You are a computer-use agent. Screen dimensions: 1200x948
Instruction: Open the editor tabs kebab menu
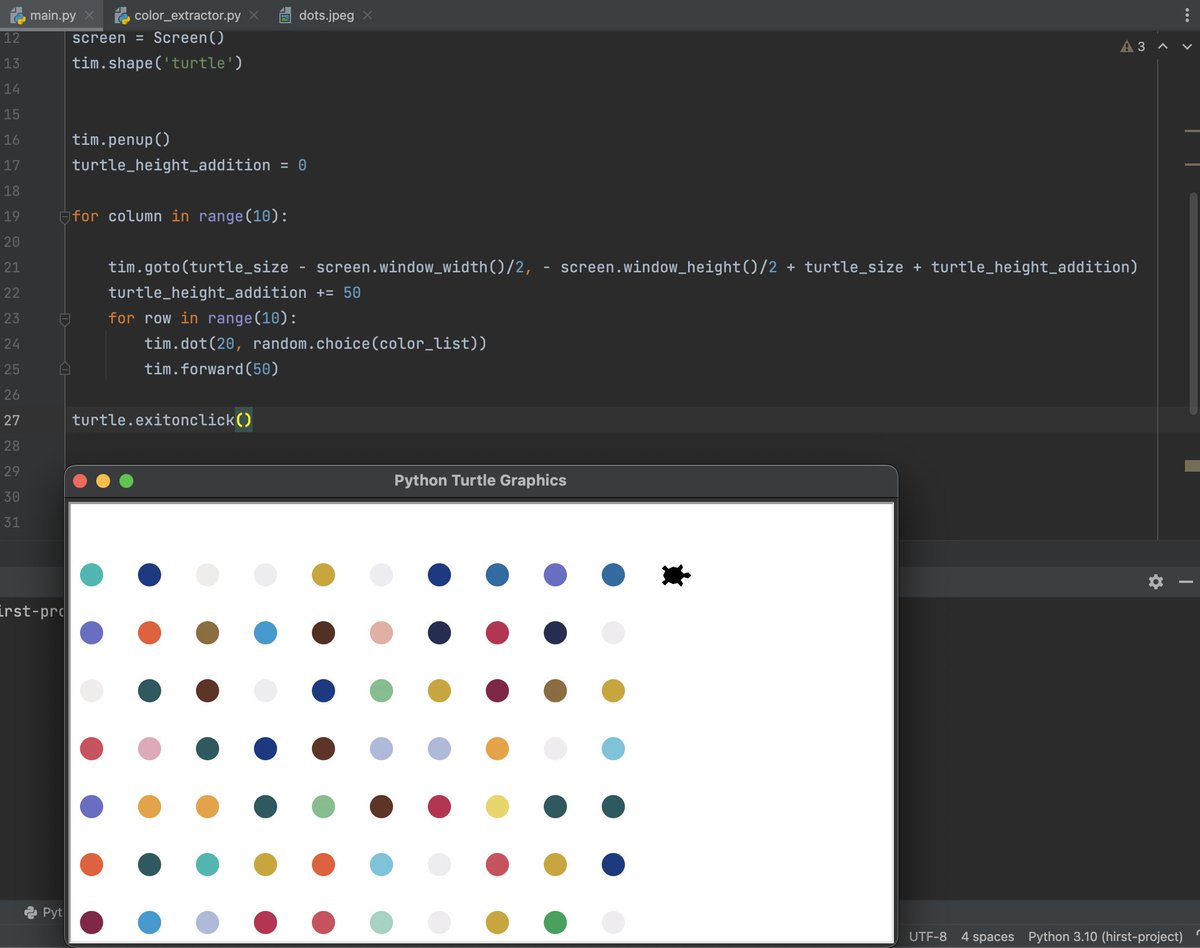1186,15
